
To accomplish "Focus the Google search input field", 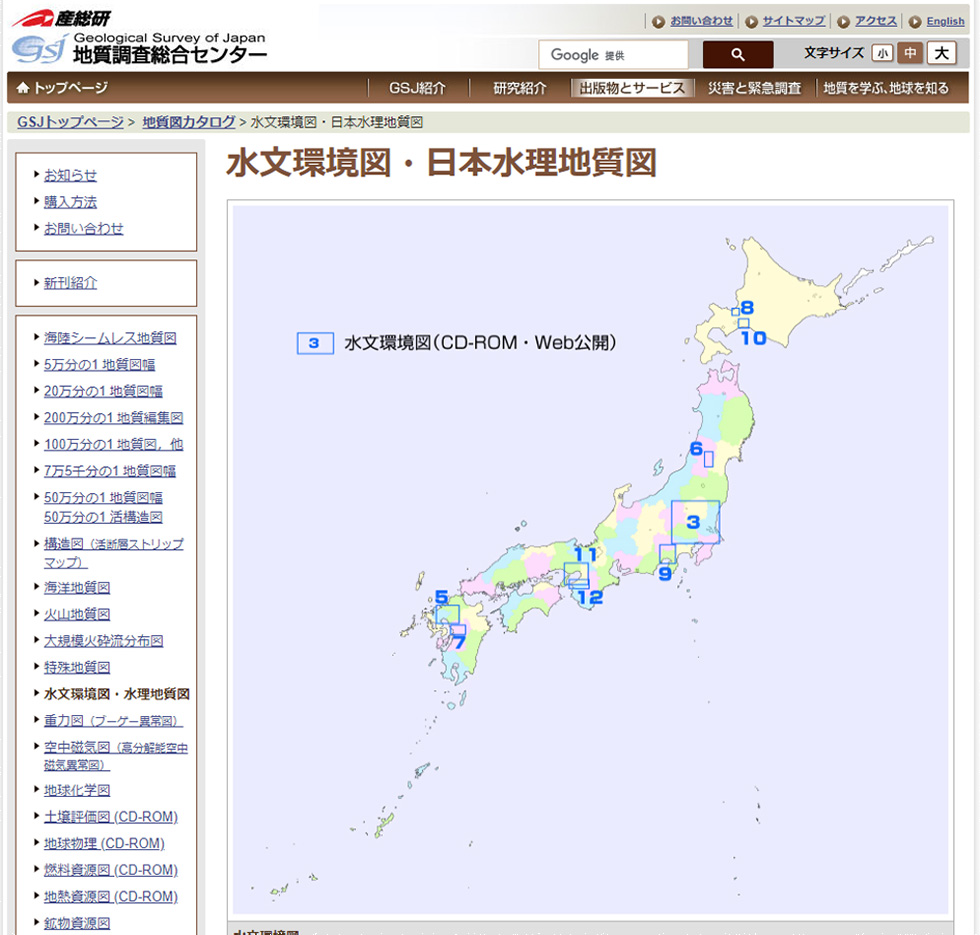I will (x=613, y=54).
